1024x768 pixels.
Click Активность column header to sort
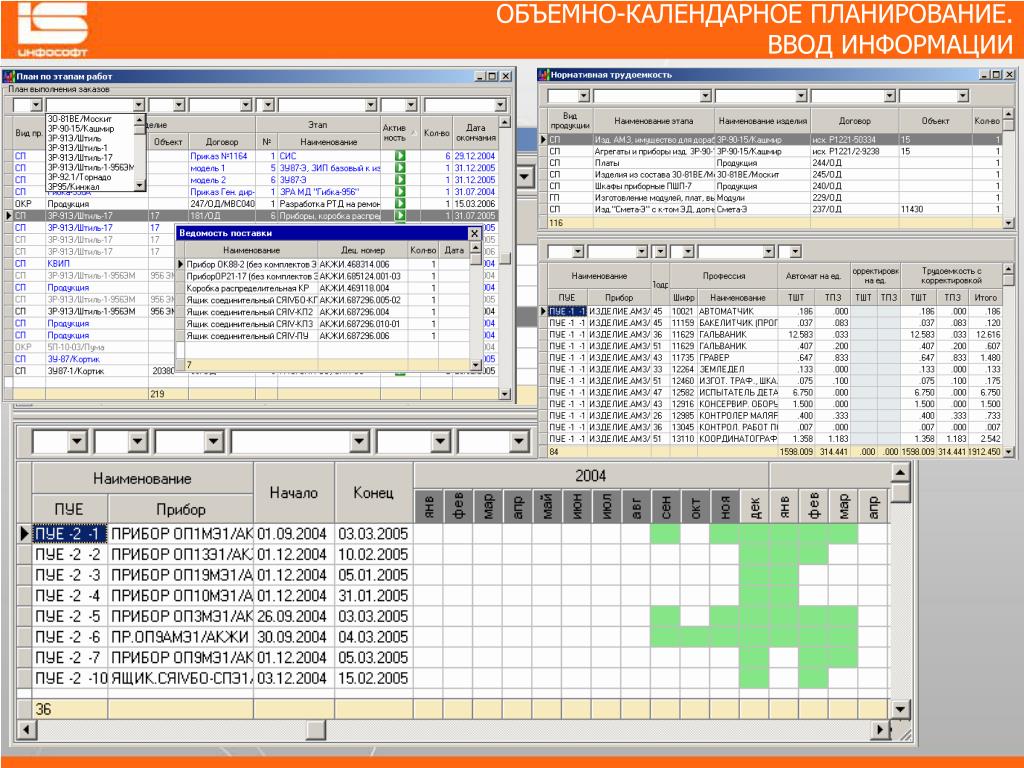(398, 133)
